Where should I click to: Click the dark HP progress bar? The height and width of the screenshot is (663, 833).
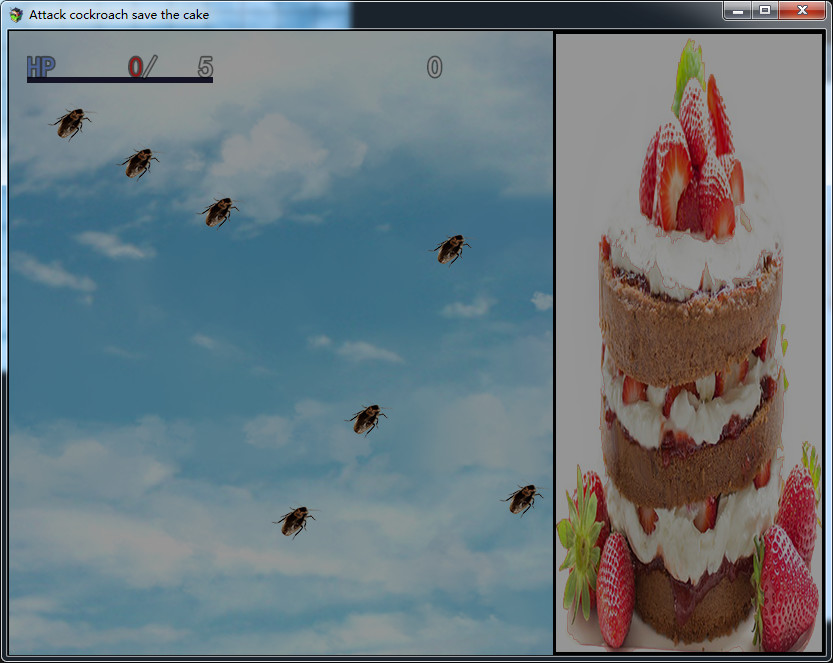pos(120,80)
